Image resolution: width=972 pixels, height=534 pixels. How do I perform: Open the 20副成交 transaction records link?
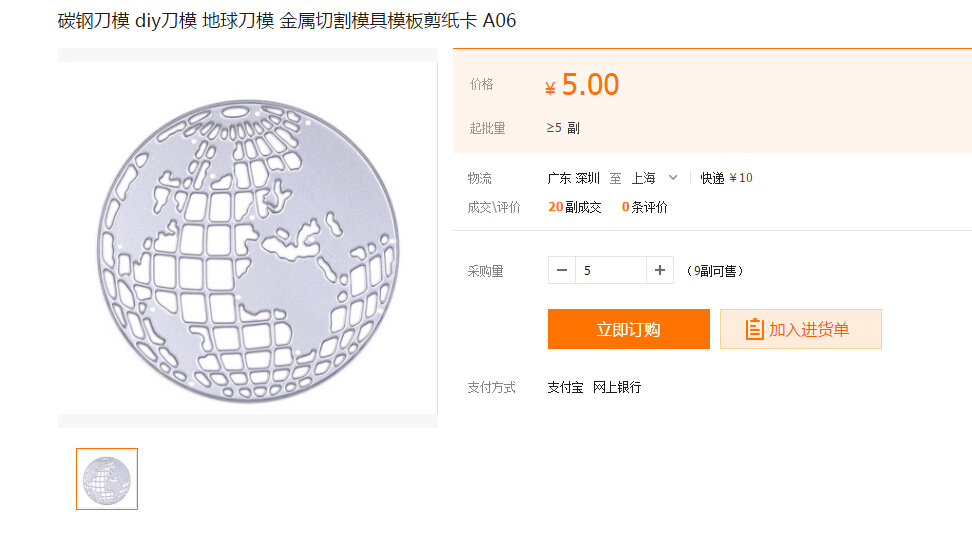[575, 207]
